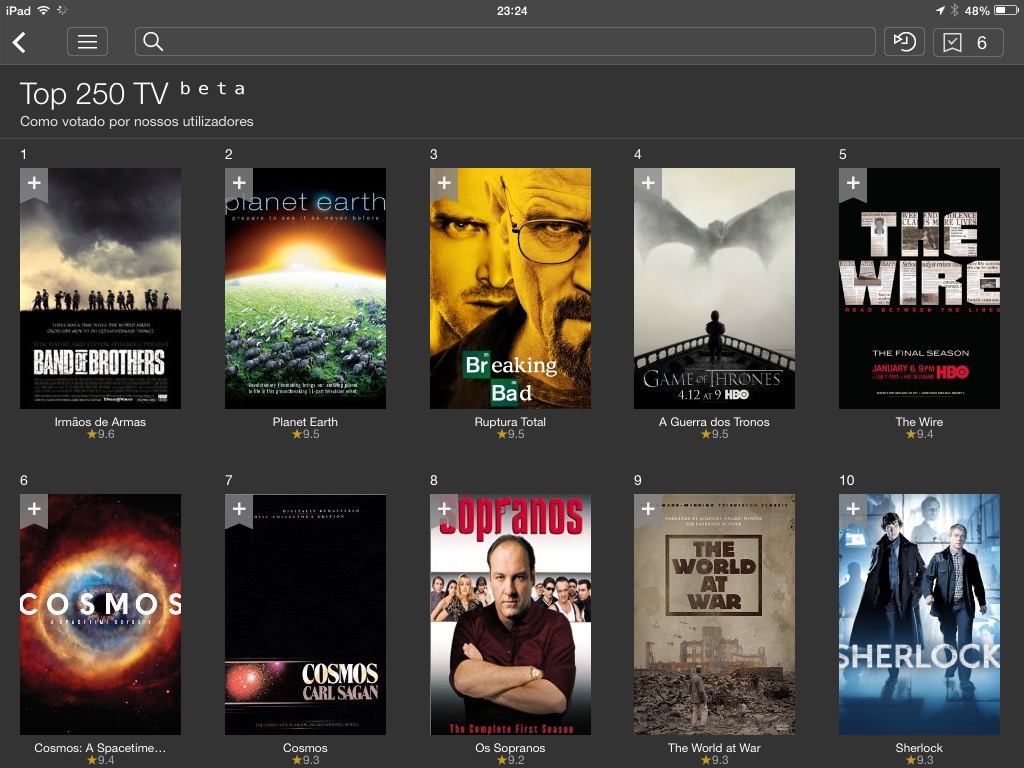Tap the plus ribbon on The Wire poster
Viewport: 1024px width, 768px height.
click(x=853, y=183)
